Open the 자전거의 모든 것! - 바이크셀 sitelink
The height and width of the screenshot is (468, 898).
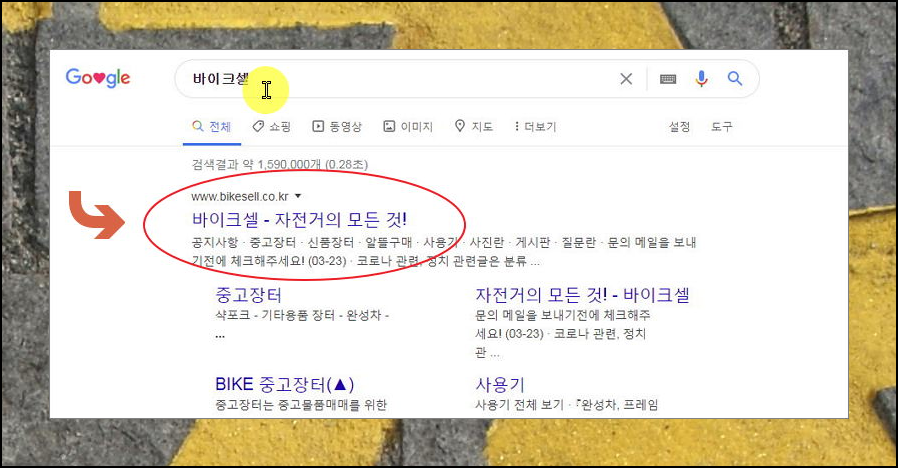tap(582, 295)
